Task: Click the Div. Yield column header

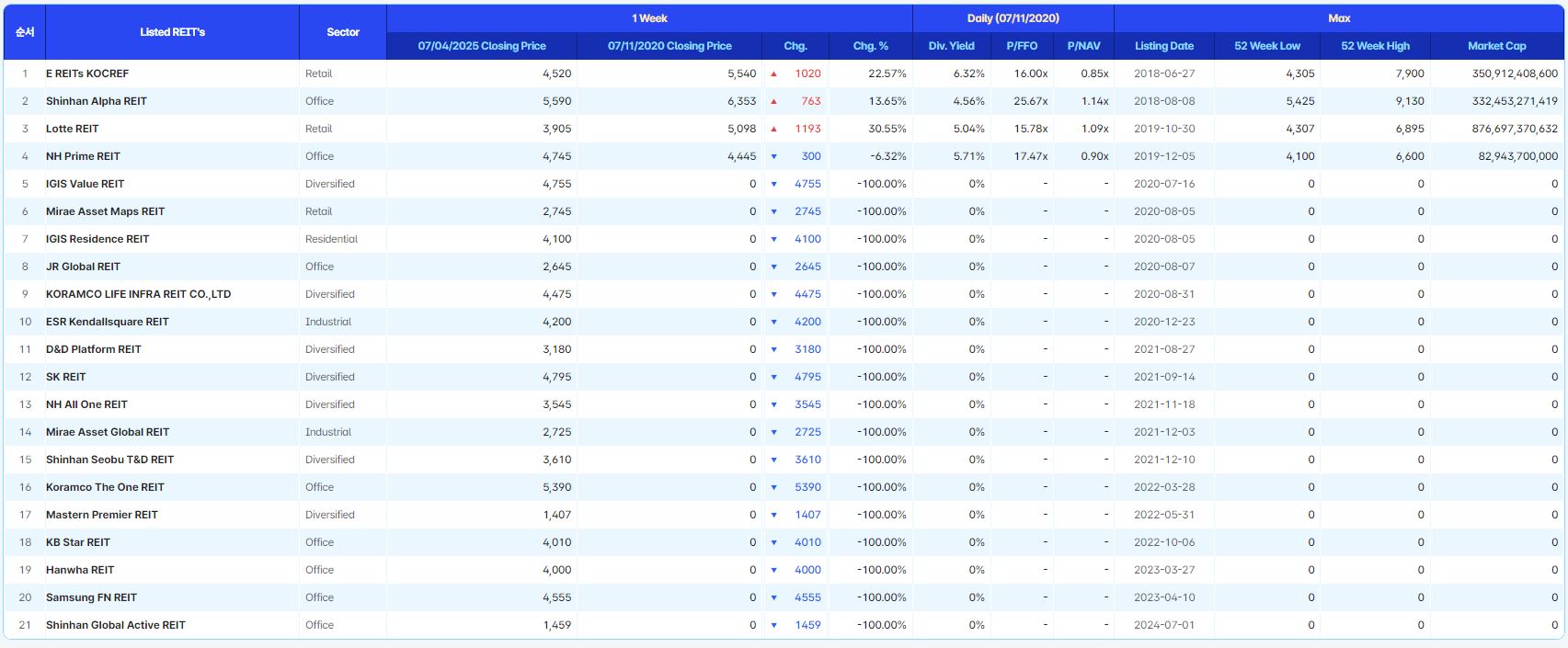Action: (x=952, y=46)
